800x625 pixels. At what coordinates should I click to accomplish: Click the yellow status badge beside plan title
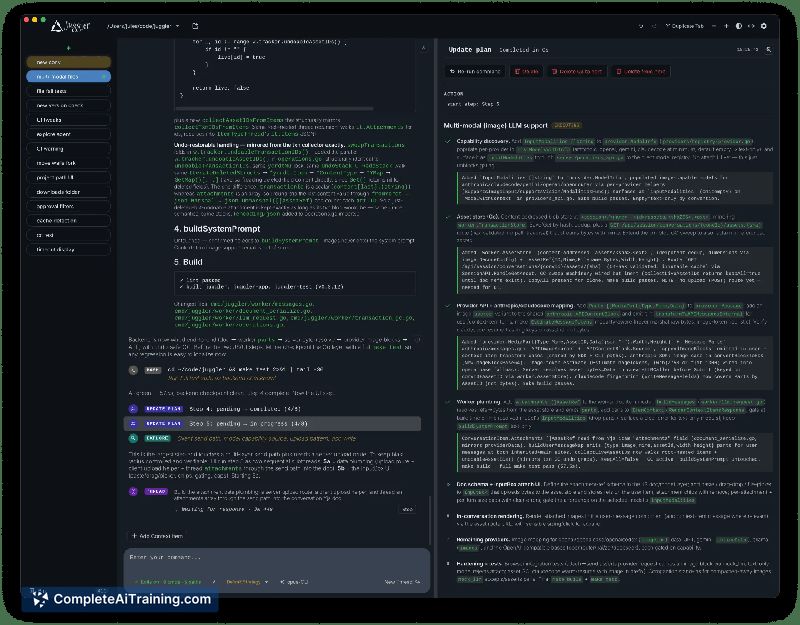[x=566, y=125]
